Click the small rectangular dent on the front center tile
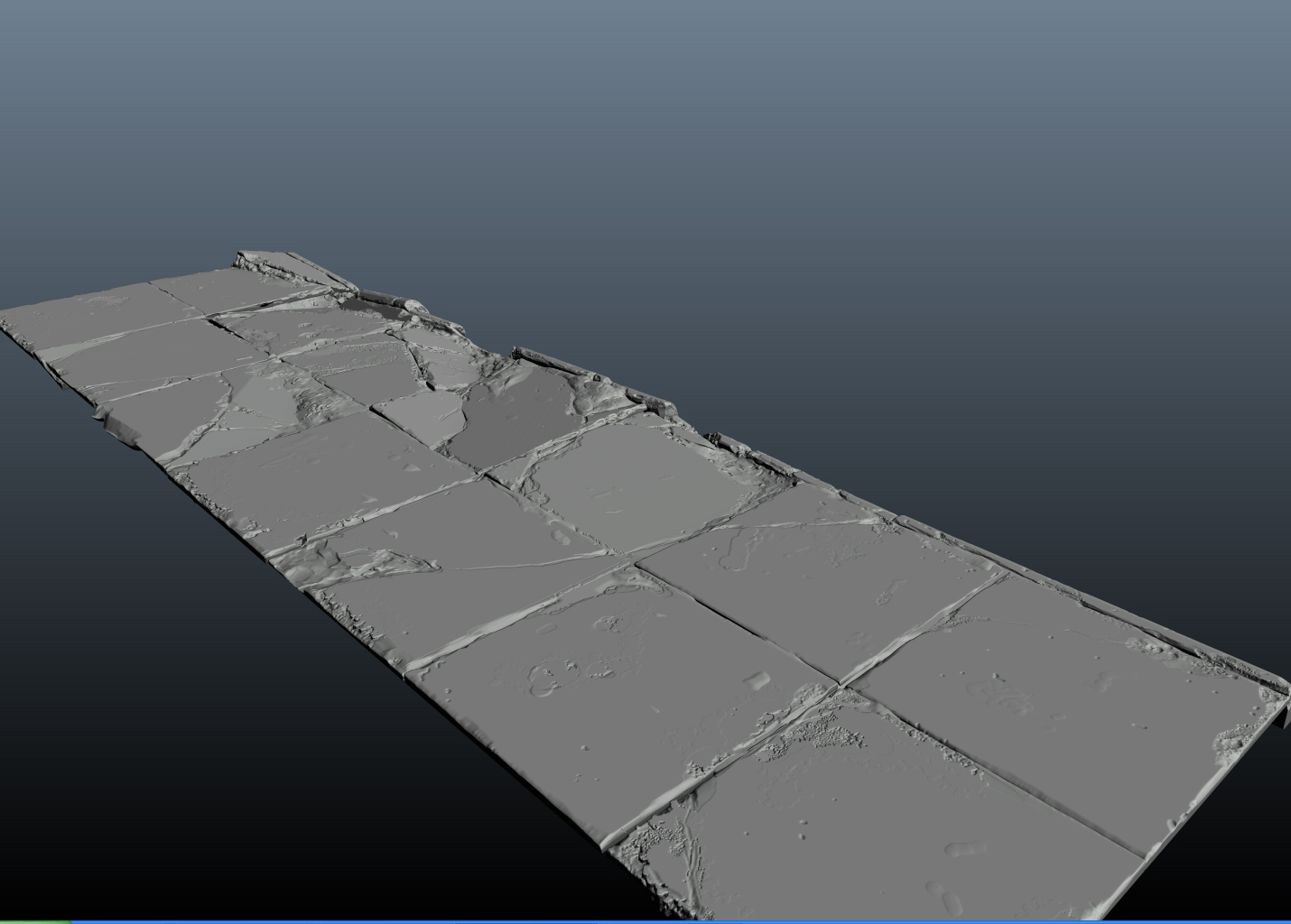The image size is (1291, 924). point(758,679)
